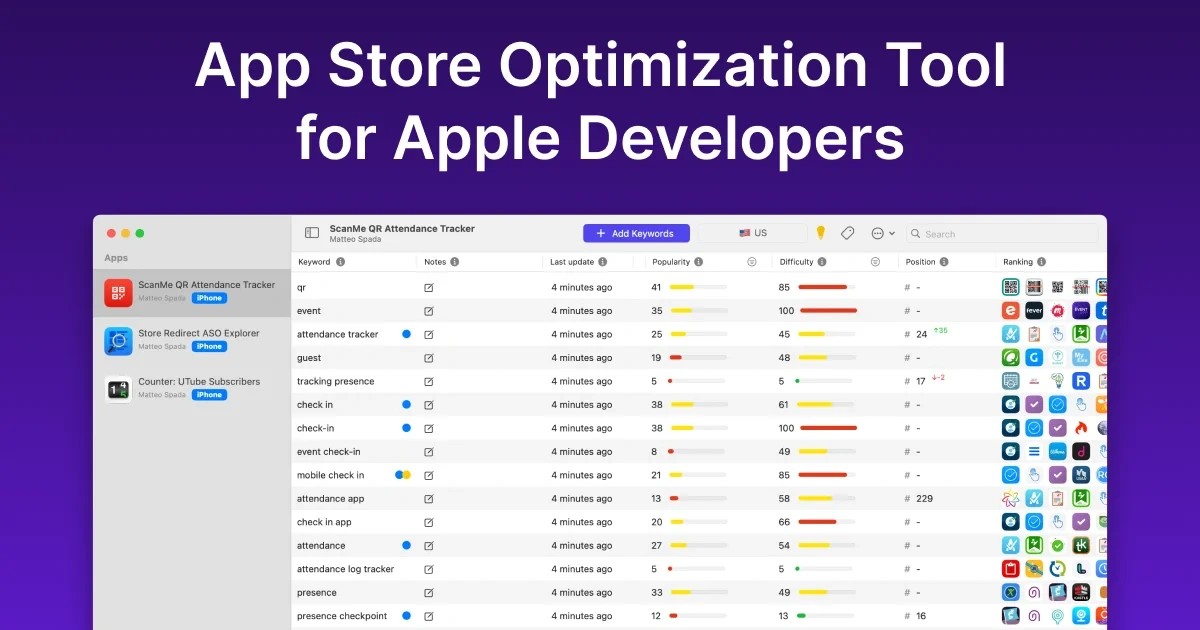This screenshot has width=1200, height=630.
Task: Click the sidebar panel toggle icon near the app title
Action: pyautogui.click(x=311, y=231)
